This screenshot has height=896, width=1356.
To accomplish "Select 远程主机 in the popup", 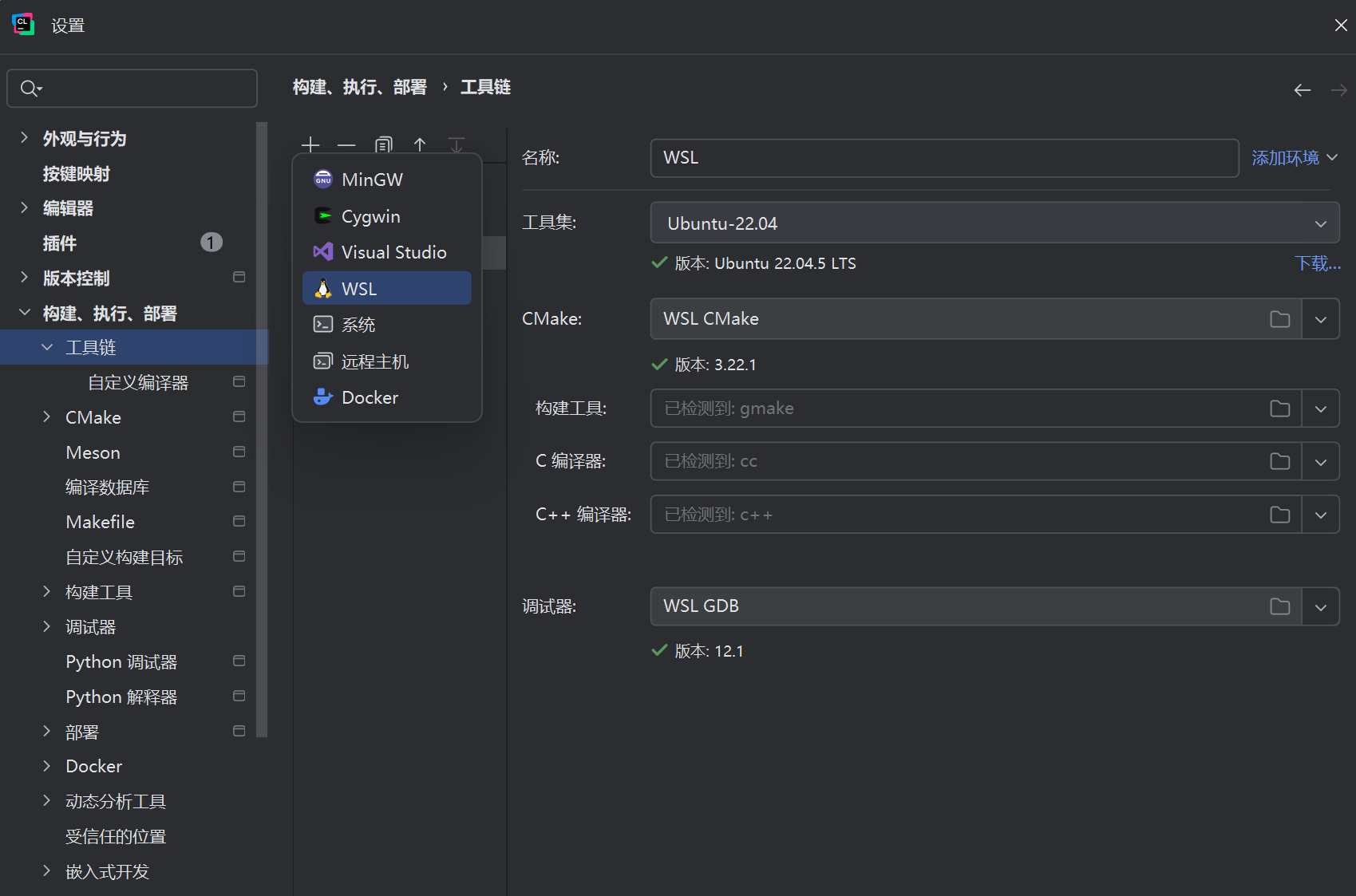I will pos(387,361).
